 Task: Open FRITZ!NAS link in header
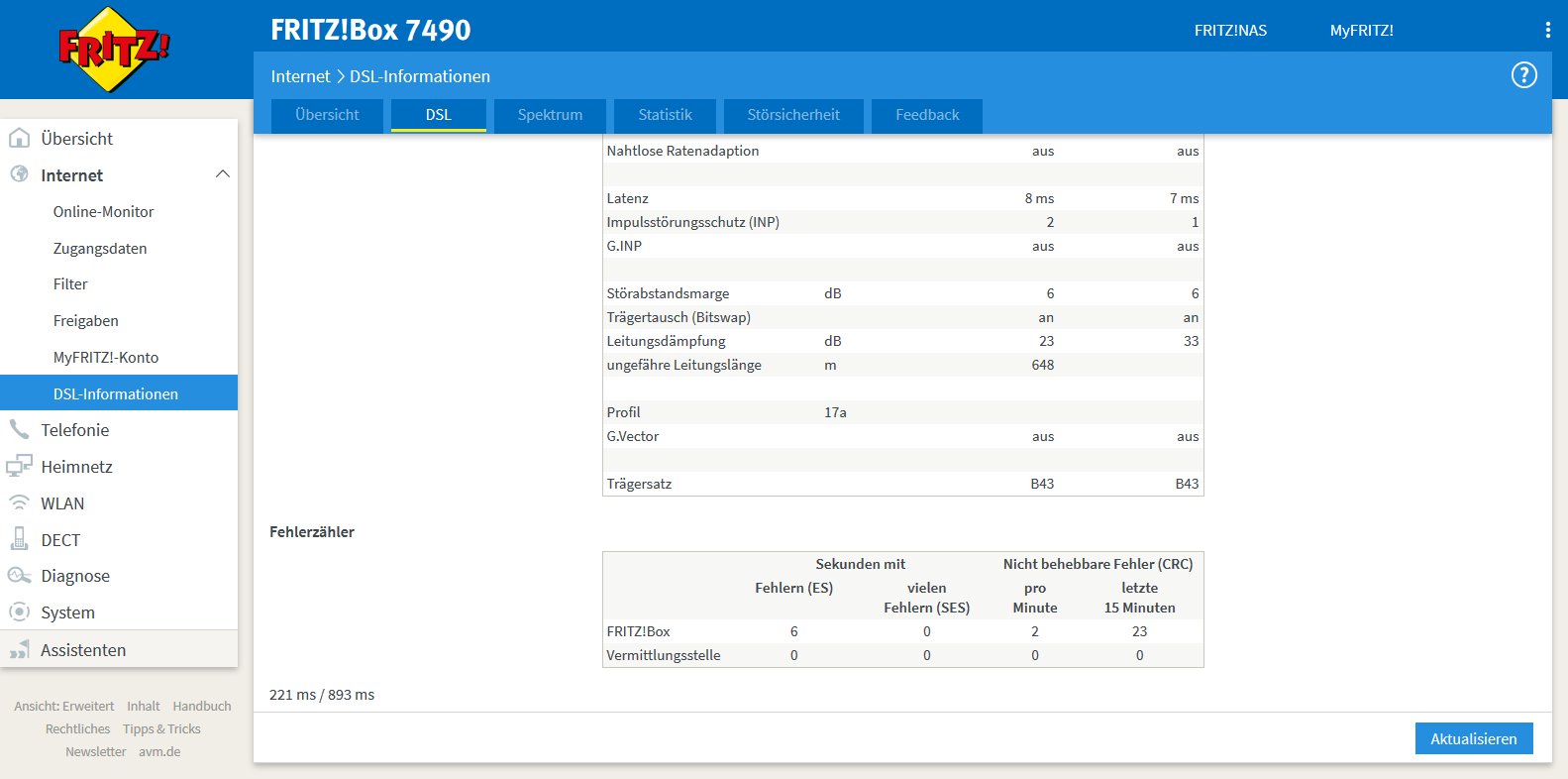point(1230,31)
